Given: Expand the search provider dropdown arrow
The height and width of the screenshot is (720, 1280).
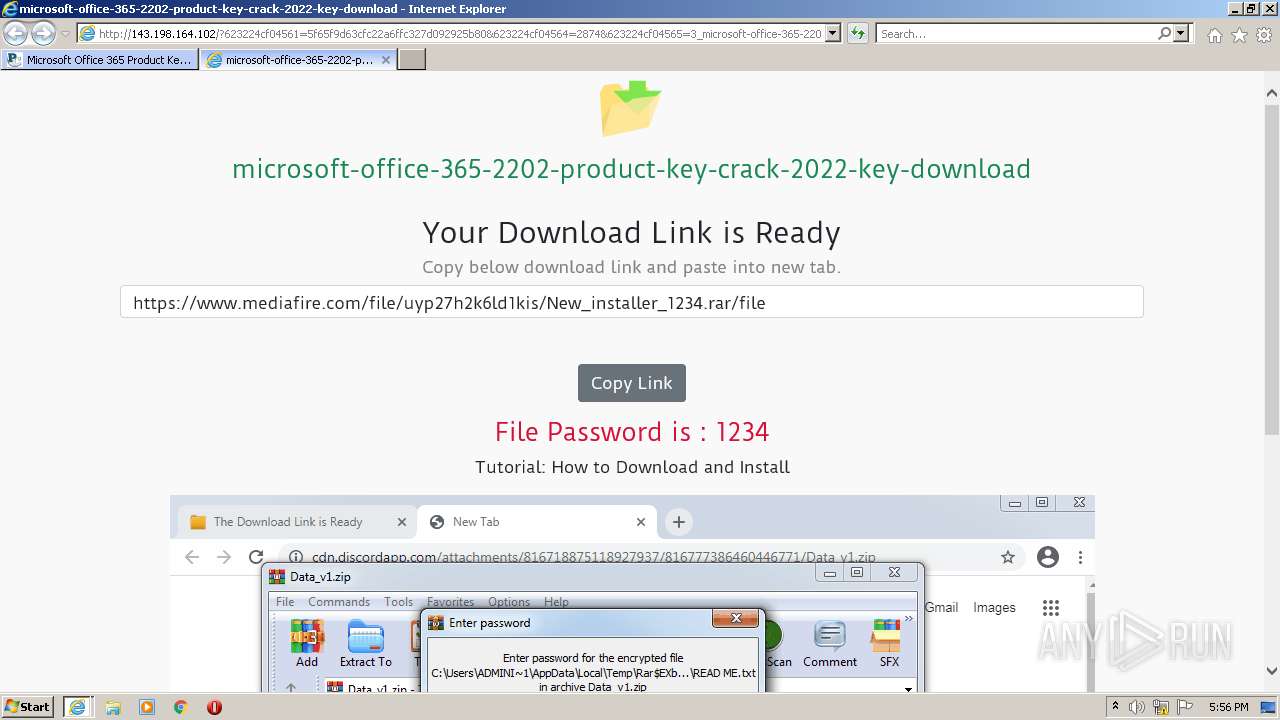Looking at the screenshot, I should pyautogui.click(x=1182, y=34).
